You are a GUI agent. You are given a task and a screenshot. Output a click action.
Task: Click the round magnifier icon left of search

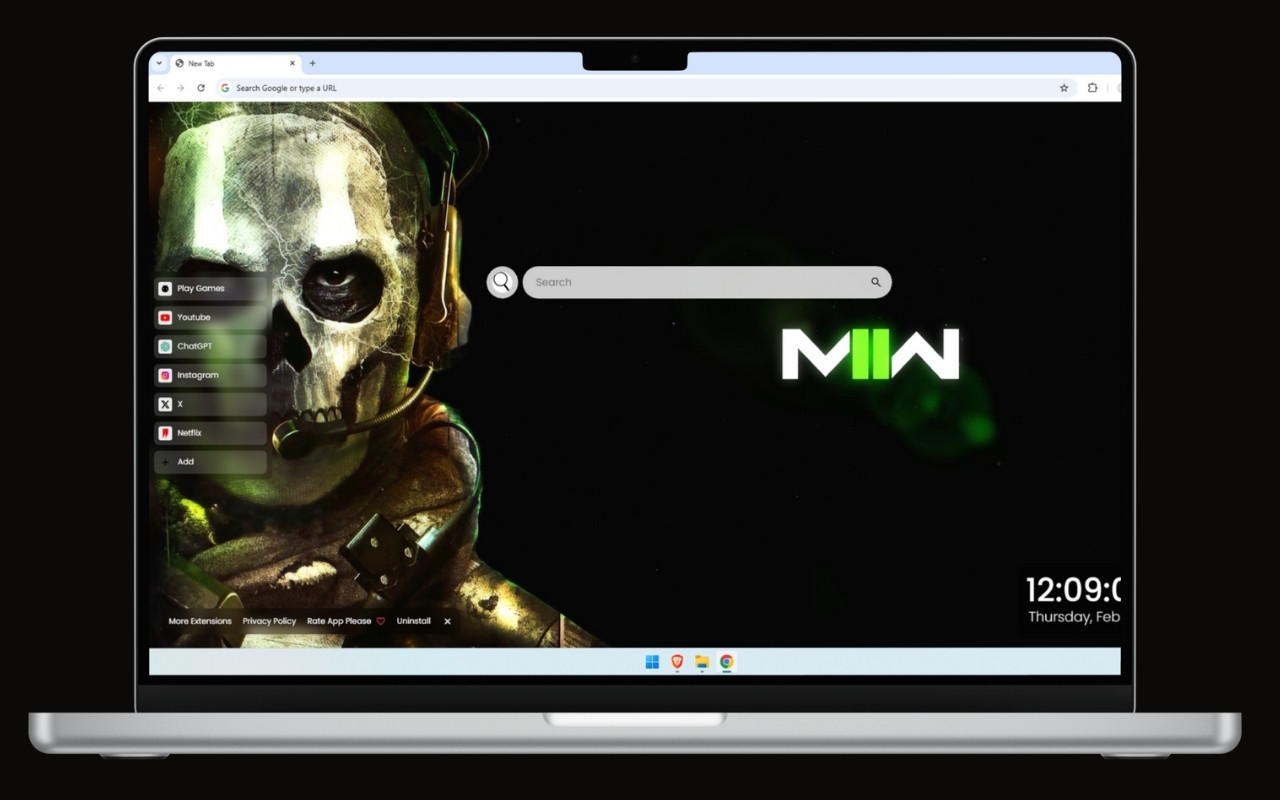point(502,282)
